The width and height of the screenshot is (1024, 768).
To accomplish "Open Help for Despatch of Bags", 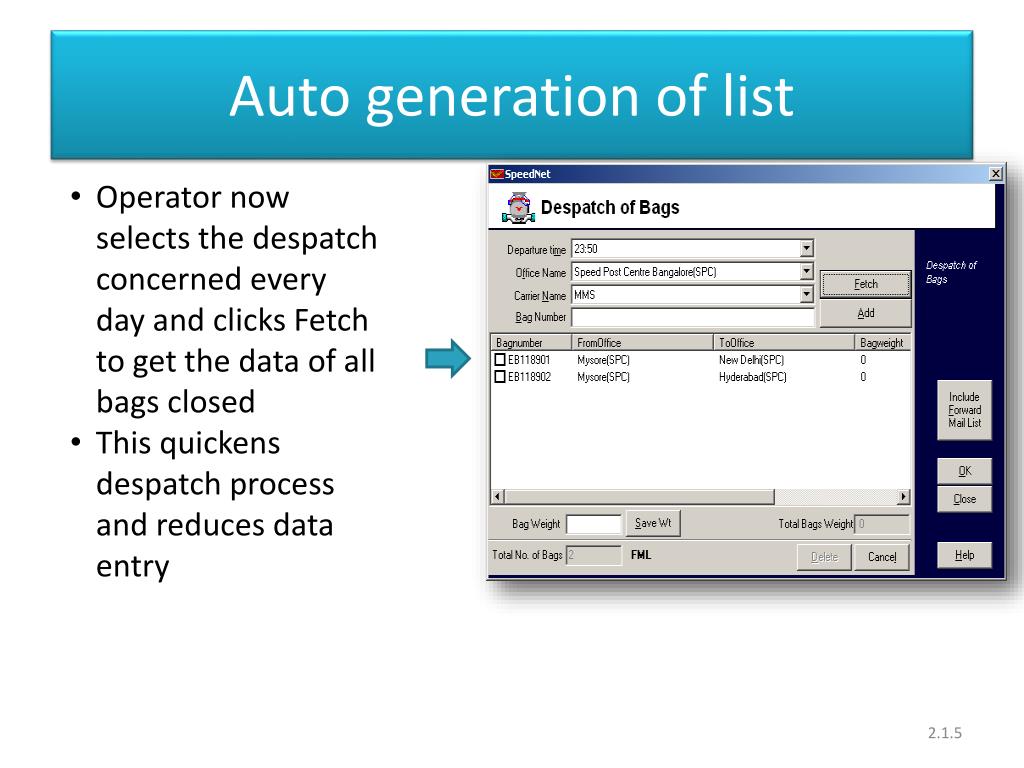I will click(x=965, y=555).
